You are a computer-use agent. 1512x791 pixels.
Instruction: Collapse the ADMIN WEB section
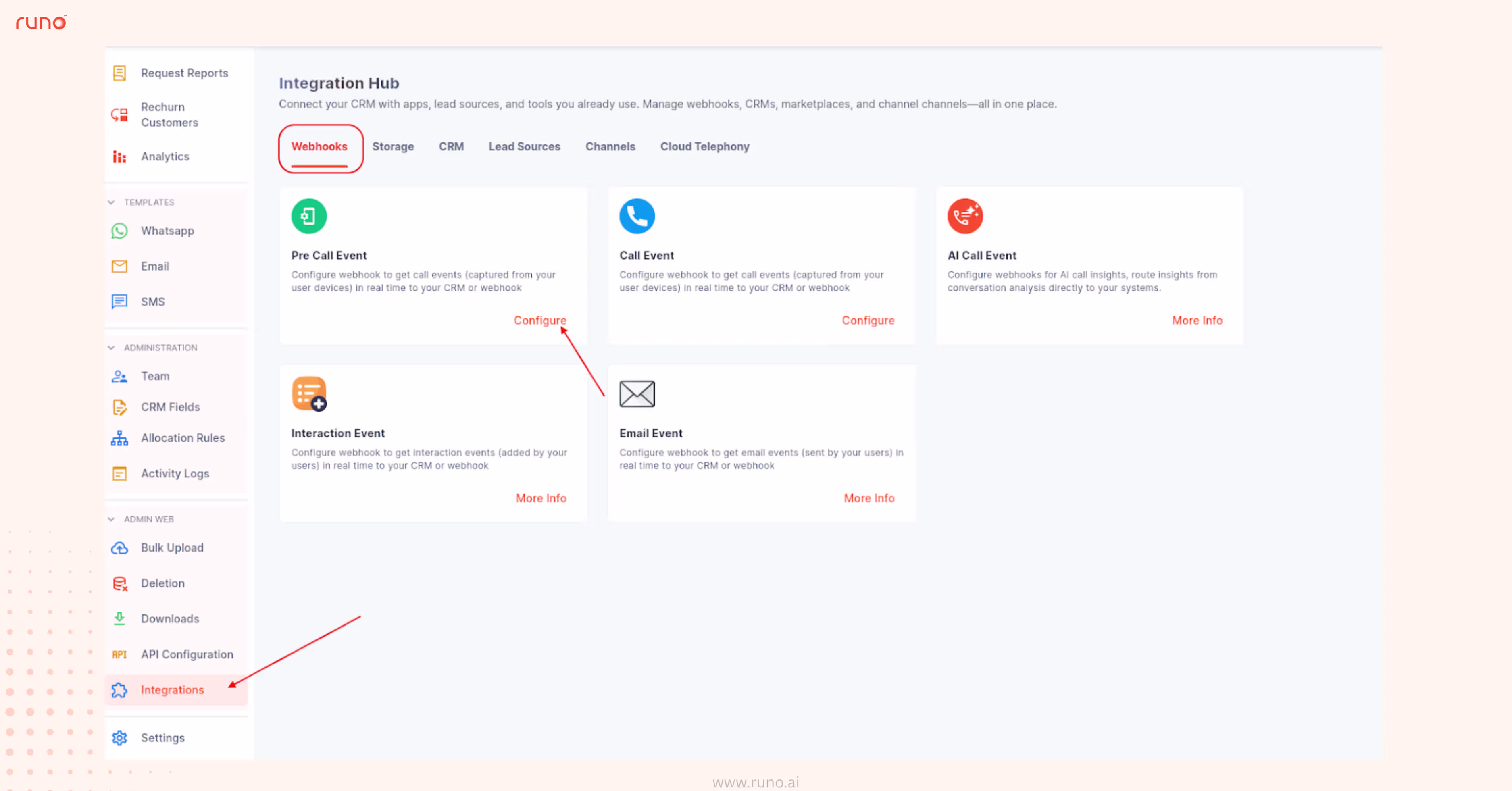click(112, 519)
